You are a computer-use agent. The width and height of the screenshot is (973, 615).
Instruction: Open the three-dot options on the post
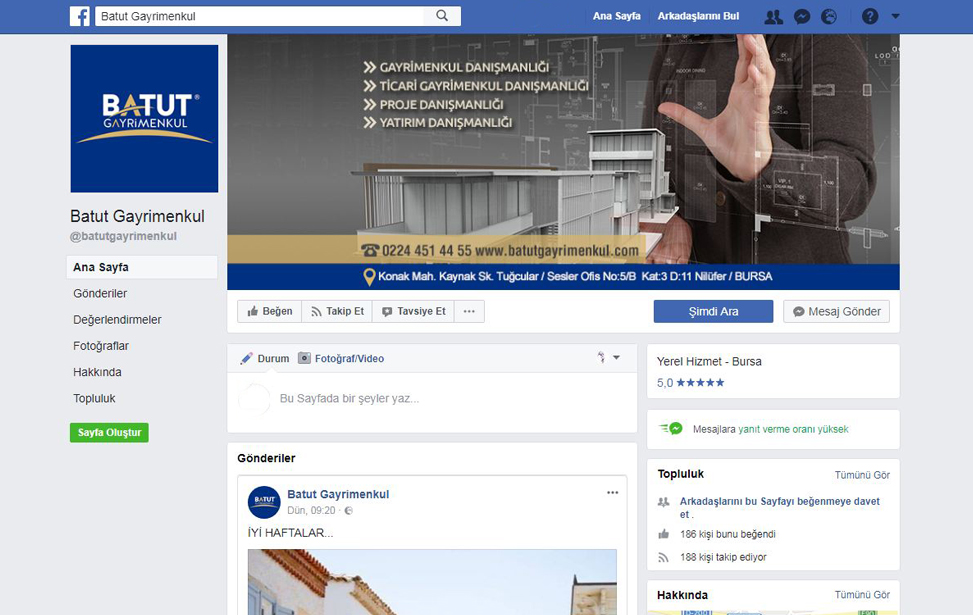(x=612, y=493)
